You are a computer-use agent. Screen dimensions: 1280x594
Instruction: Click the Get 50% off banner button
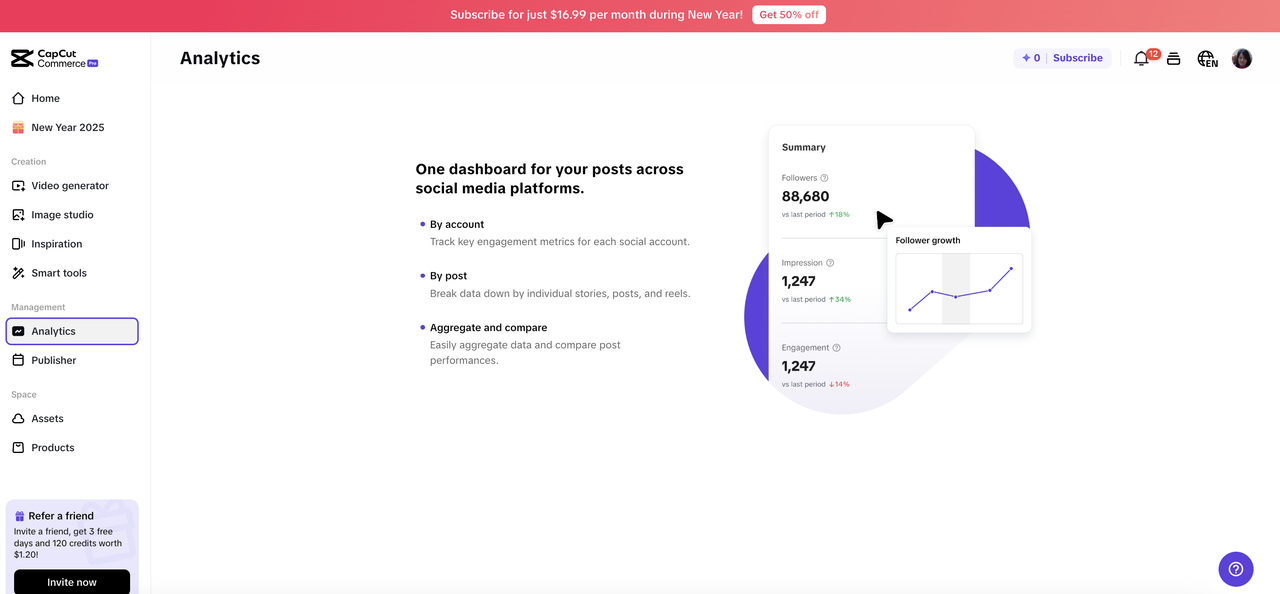click(x=789, y=15)
